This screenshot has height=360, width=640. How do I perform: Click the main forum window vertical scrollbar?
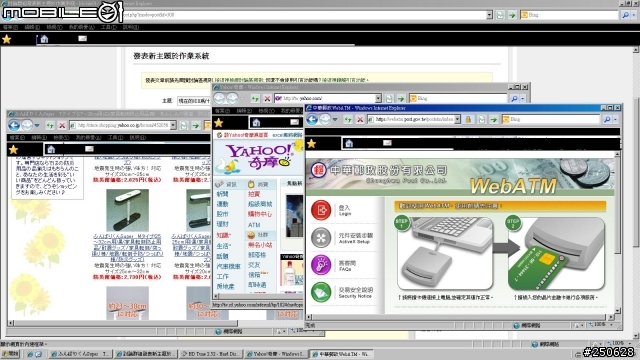click(636, 171)
